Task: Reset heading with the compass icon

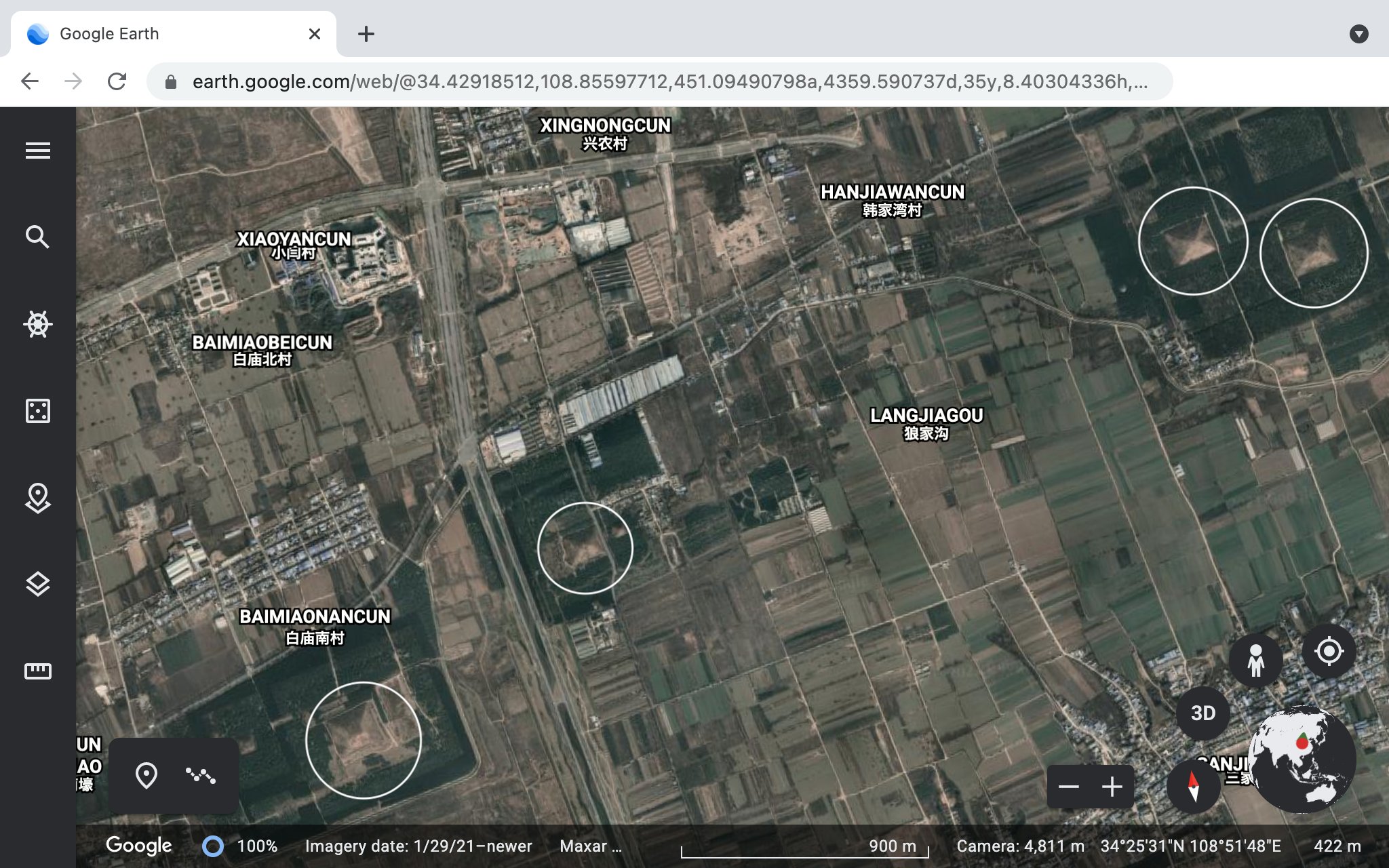Action: (x=1194, y=787)
